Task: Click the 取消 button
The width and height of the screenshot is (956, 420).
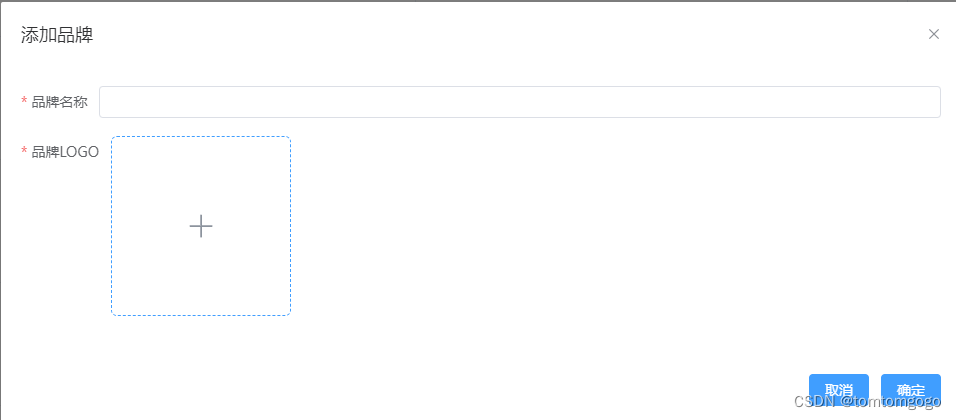Action: point(838,390)
